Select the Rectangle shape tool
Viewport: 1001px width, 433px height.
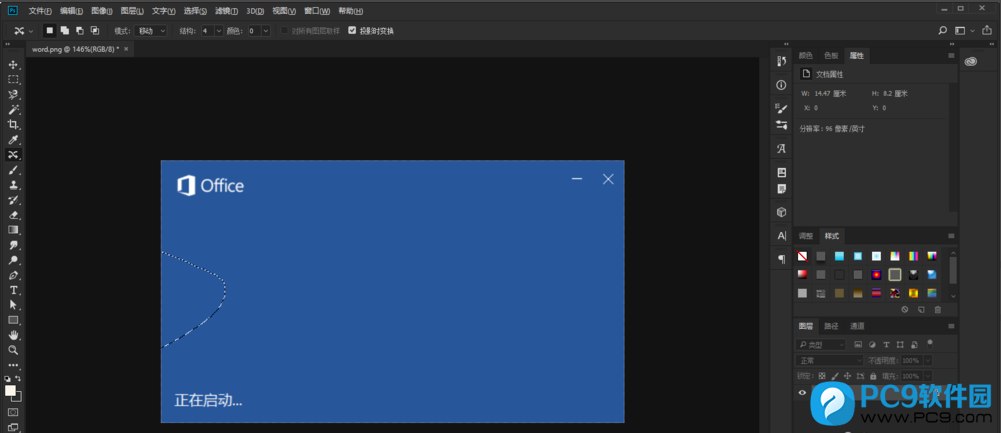(x=13, y=320)
